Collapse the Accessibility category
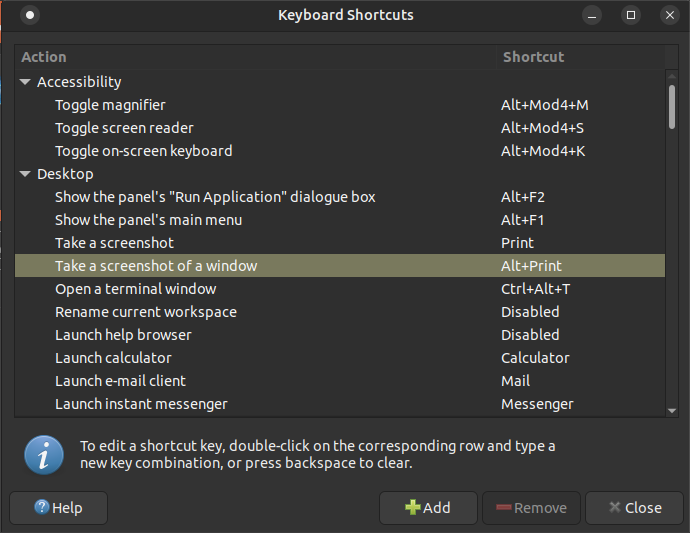This screenshot has width=690, height=533. coord(26,82)
